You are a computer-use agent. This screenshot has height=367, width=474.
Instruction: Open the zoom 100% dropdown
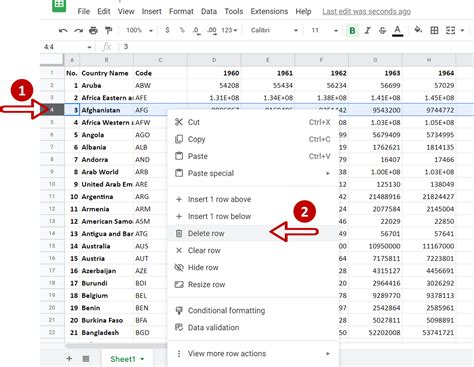coord(139,30)
